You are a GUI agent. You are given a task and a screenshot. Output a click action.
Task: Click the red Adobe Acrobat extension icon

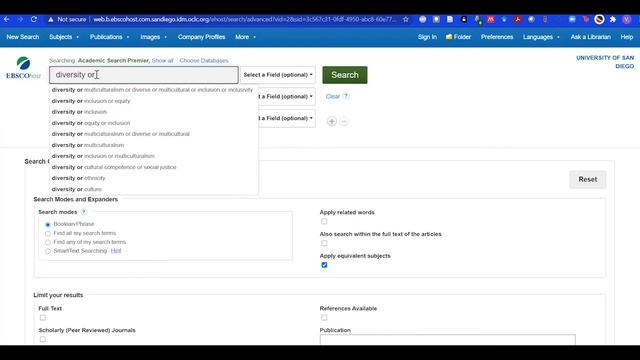click(518, 19)
